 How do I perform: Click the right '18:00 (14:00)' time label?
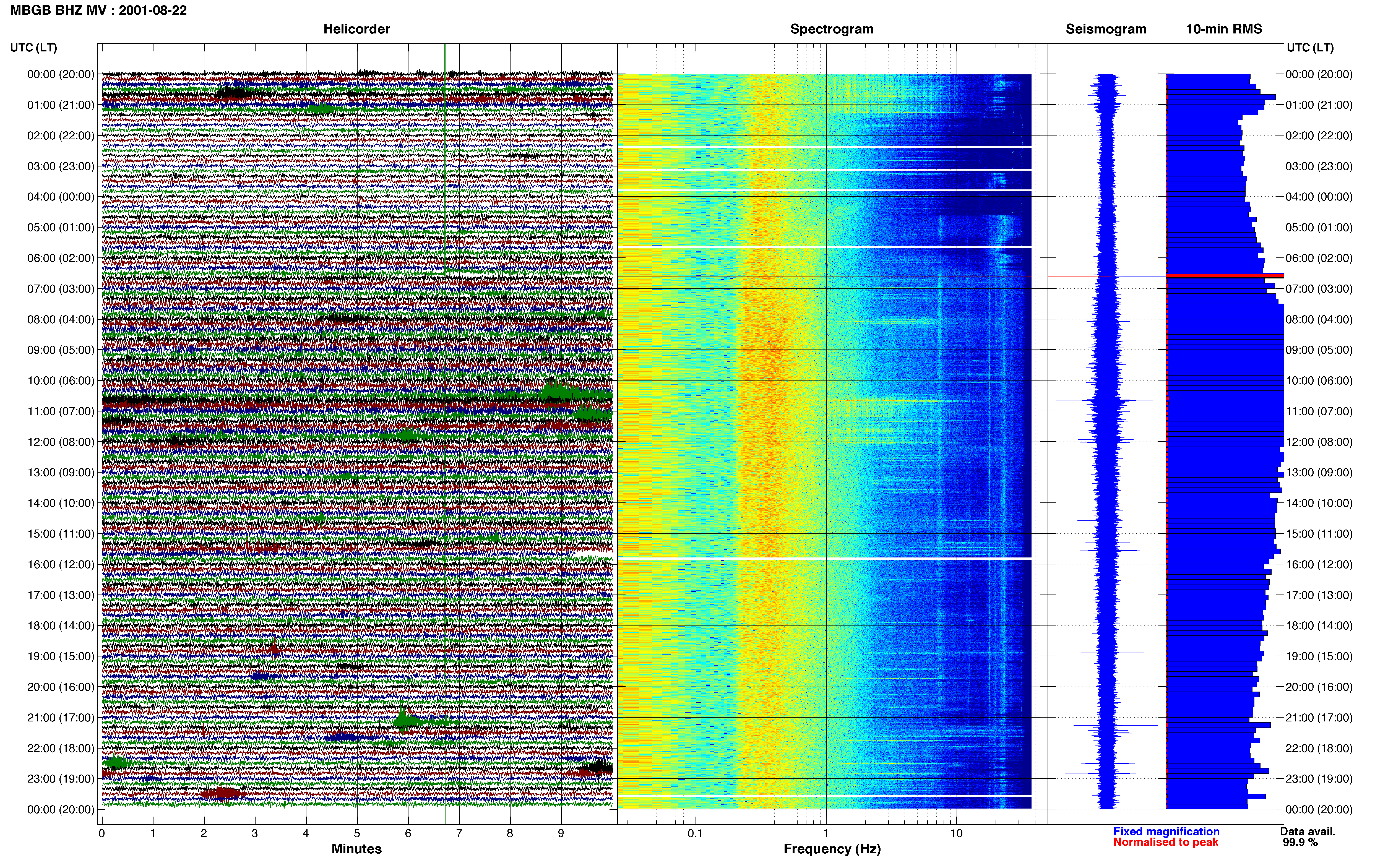coord(1319,626)
